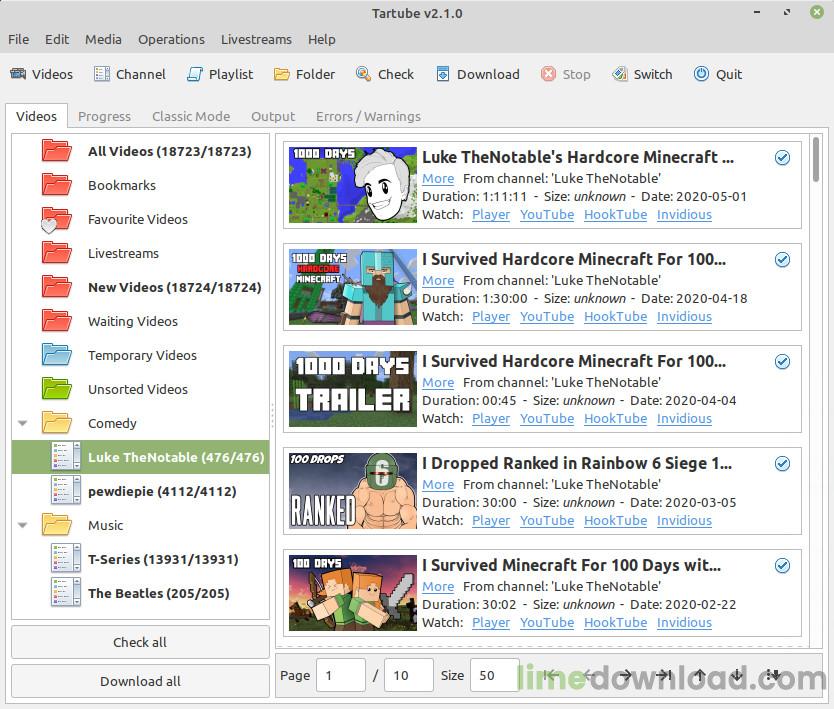The height and width of the screenshot is (709, 834).
Task: Open the Invidious link of the 2020-05-01 video
Action: coord(684,214)
